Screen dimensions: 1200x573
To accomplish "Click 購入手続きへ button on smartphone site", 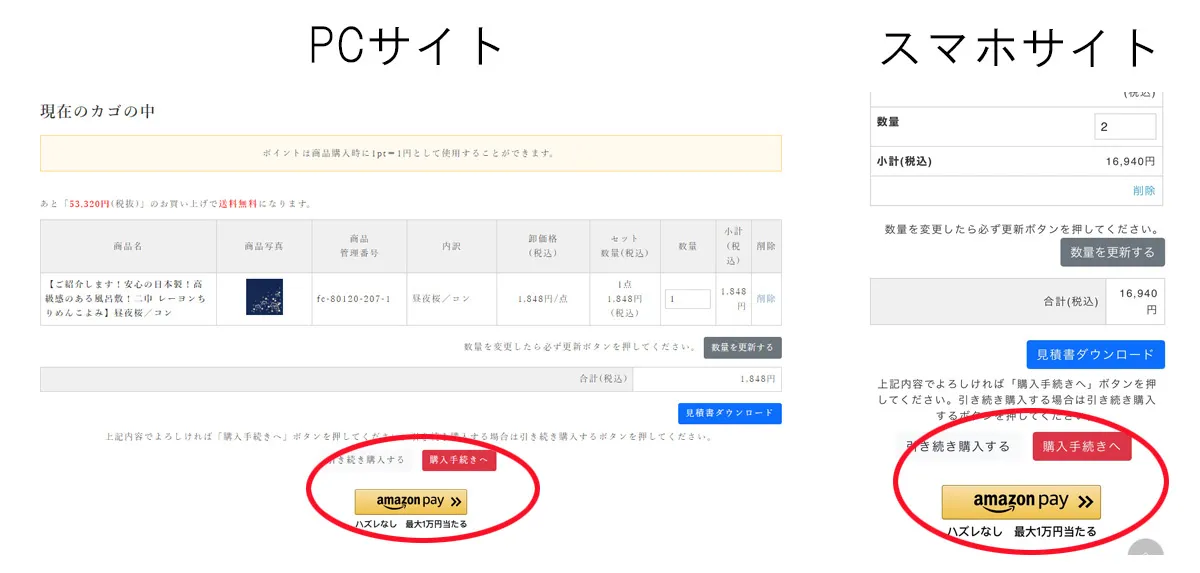I will (1082, 446).
